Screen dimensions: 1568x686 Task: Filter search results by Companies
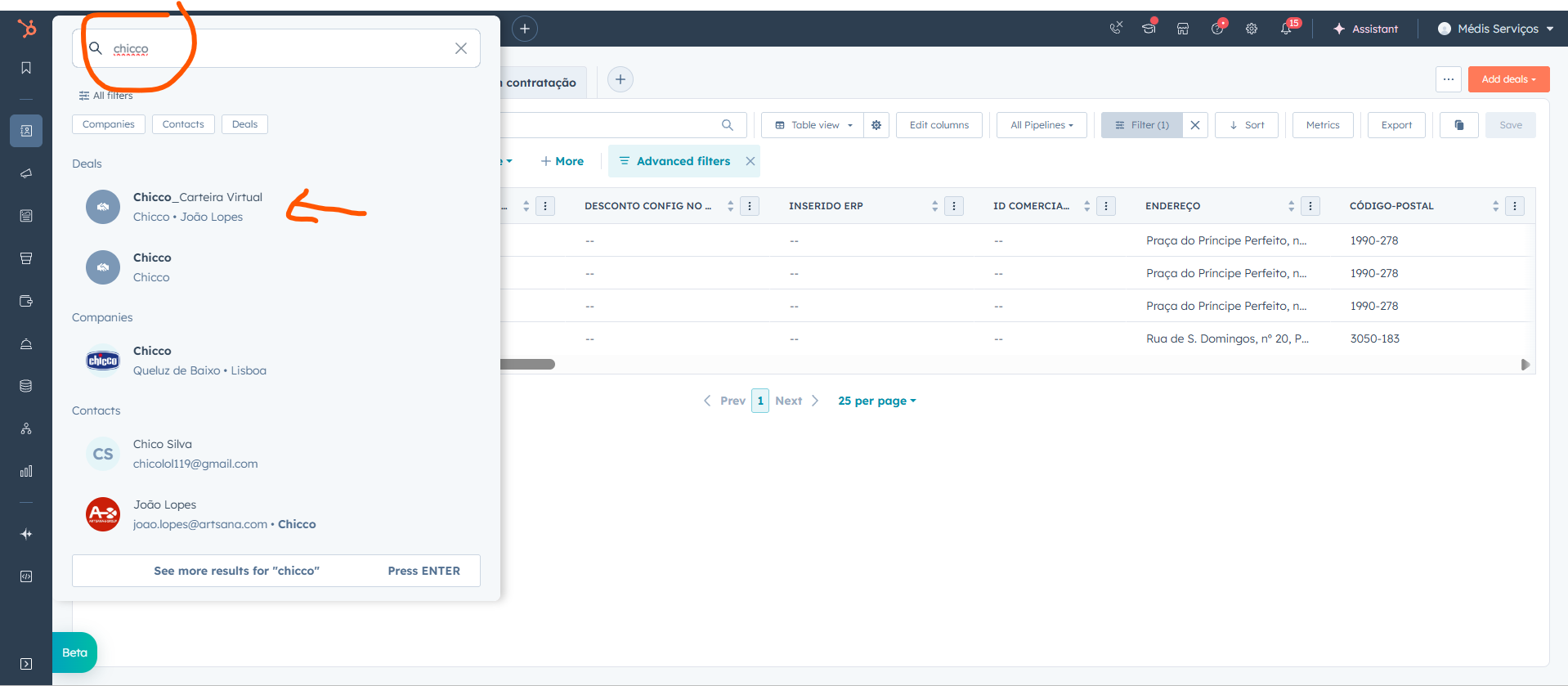click(x=109, y=124)
